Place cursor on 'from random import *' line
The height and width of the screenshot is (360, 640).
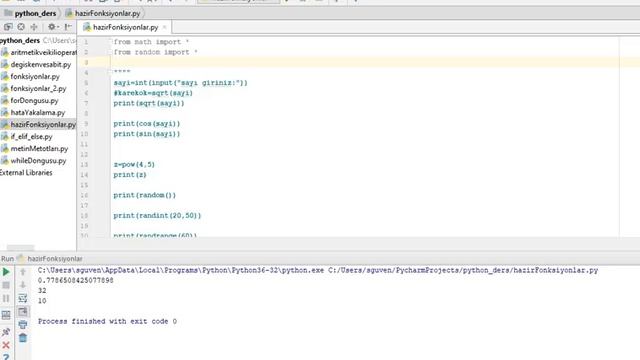tap(156, 52)
